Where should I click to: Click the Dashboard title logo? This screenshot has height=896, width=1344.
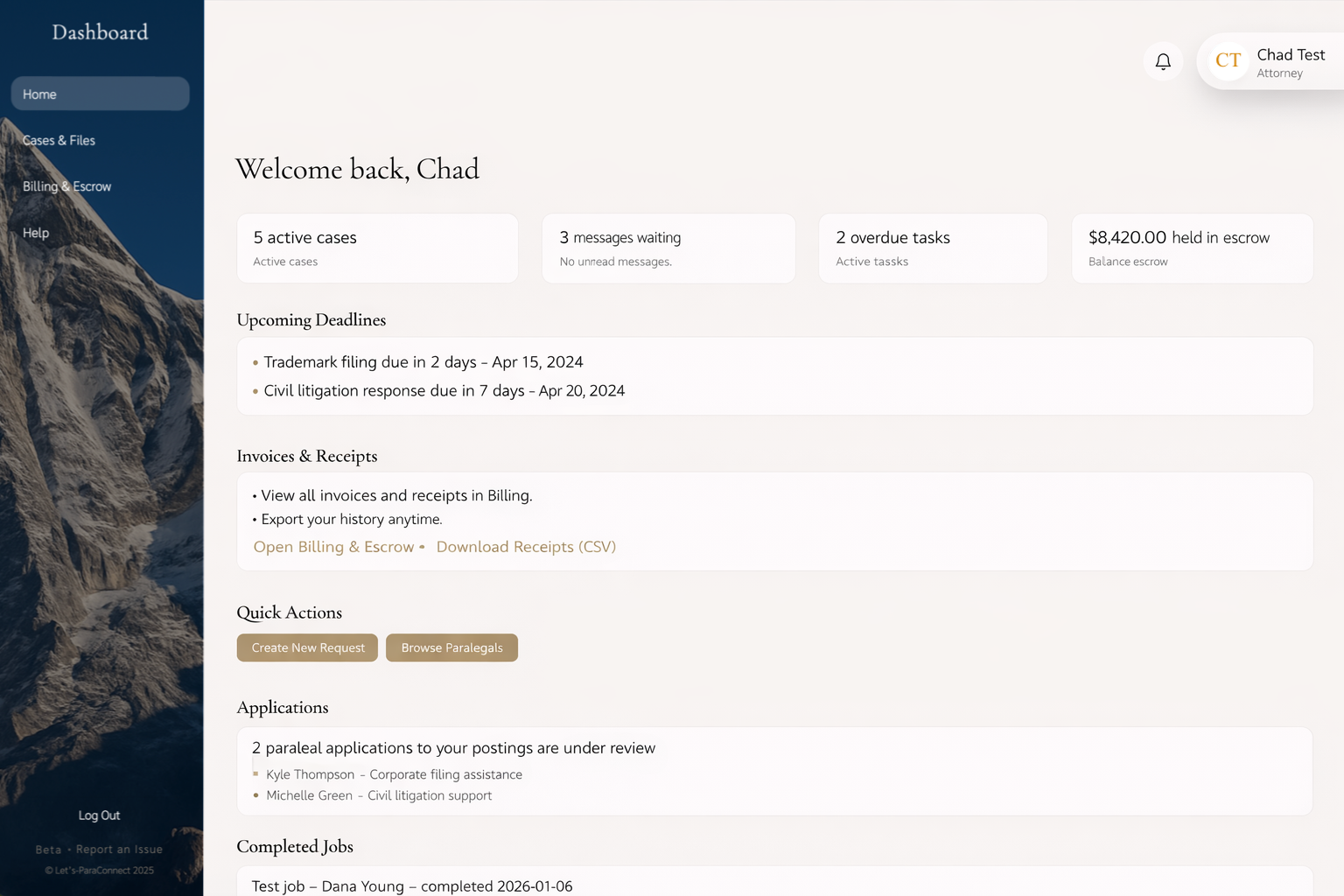(x=99, y=32)
